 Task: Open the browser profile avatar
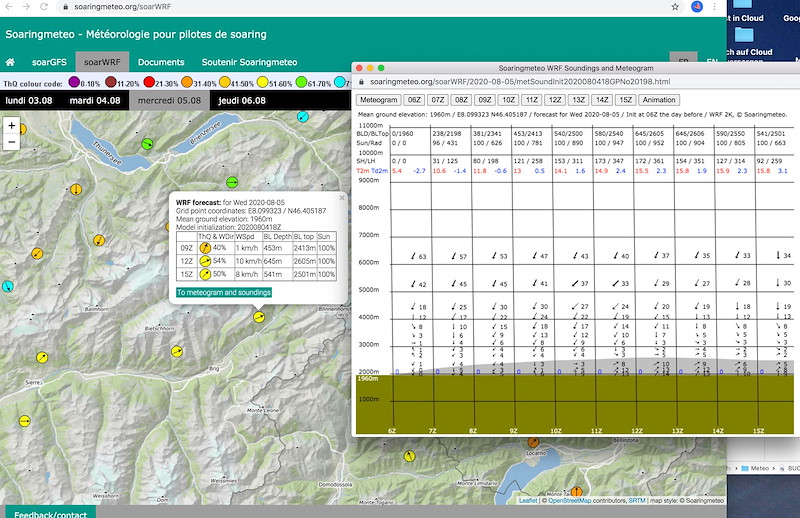point(697,7)
